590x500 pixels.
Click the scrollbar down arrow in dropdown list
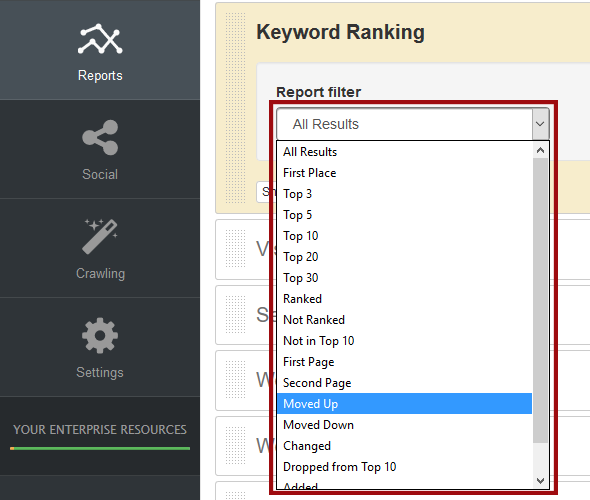tap(540, 480)
